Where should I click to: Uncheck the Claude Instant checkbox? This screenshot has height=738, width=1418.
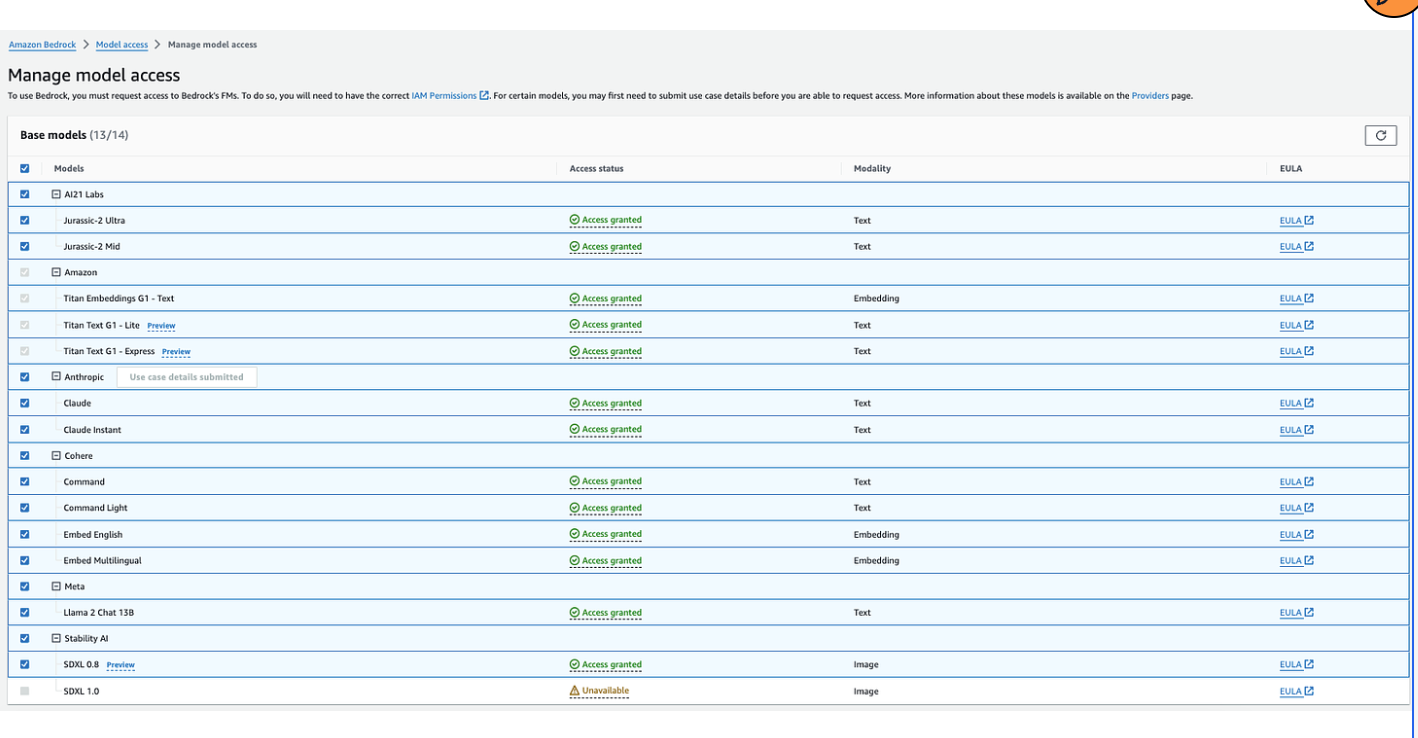(x=25, y=429)
